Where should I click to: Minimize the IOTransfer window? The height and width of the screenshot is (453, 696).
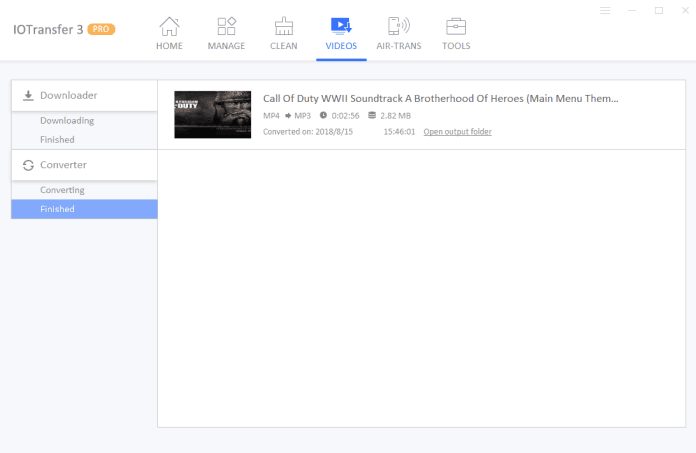pos(632,10)
